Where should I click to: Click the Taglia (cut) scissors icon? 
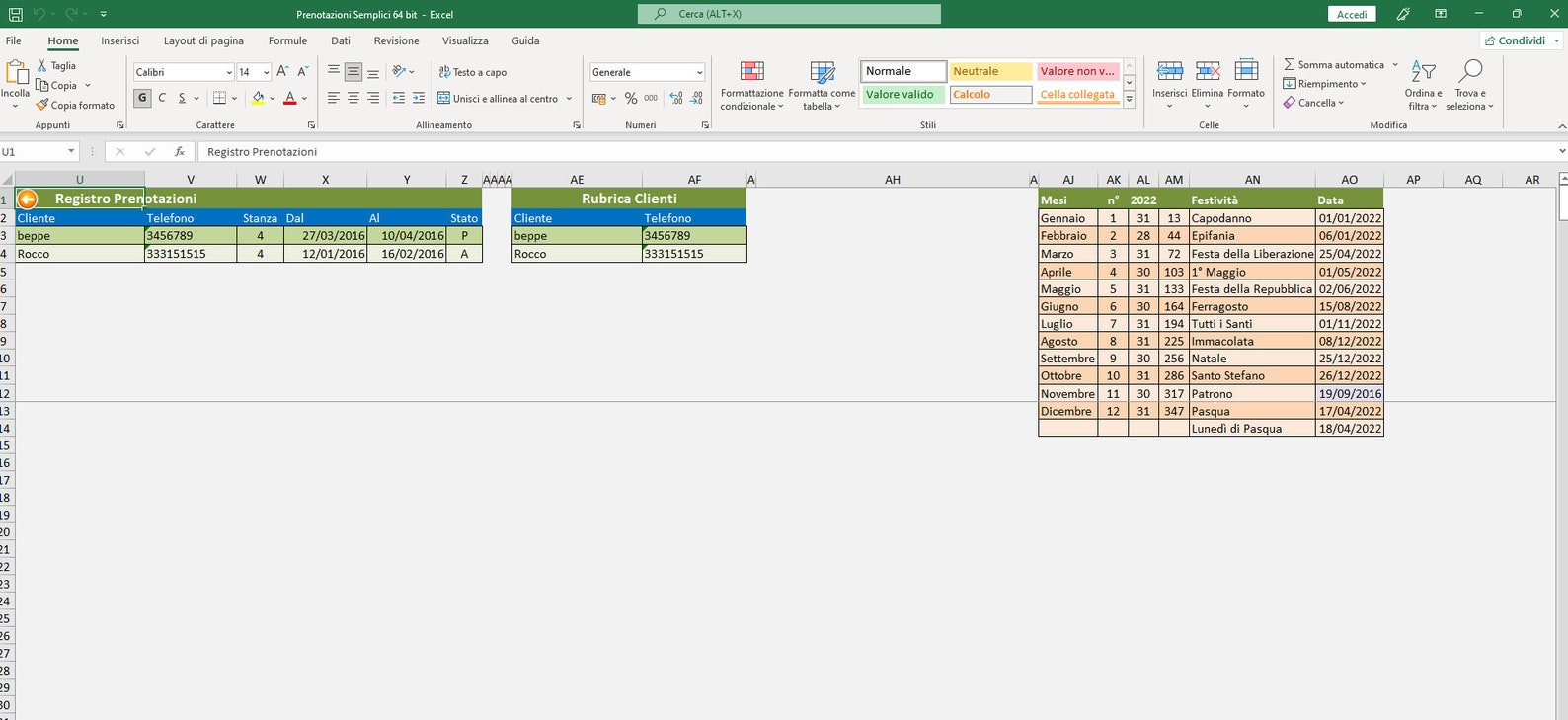42,65
